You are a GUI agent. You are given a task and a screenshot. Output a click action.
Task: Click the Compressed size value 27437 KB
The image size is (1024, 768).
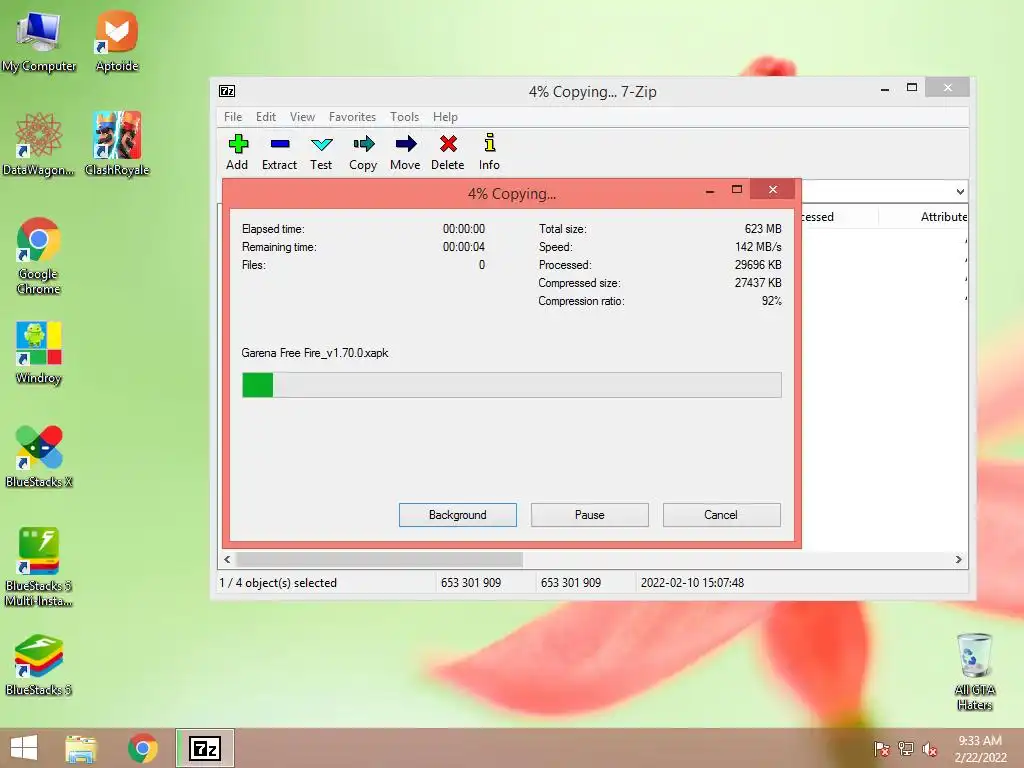758,283
